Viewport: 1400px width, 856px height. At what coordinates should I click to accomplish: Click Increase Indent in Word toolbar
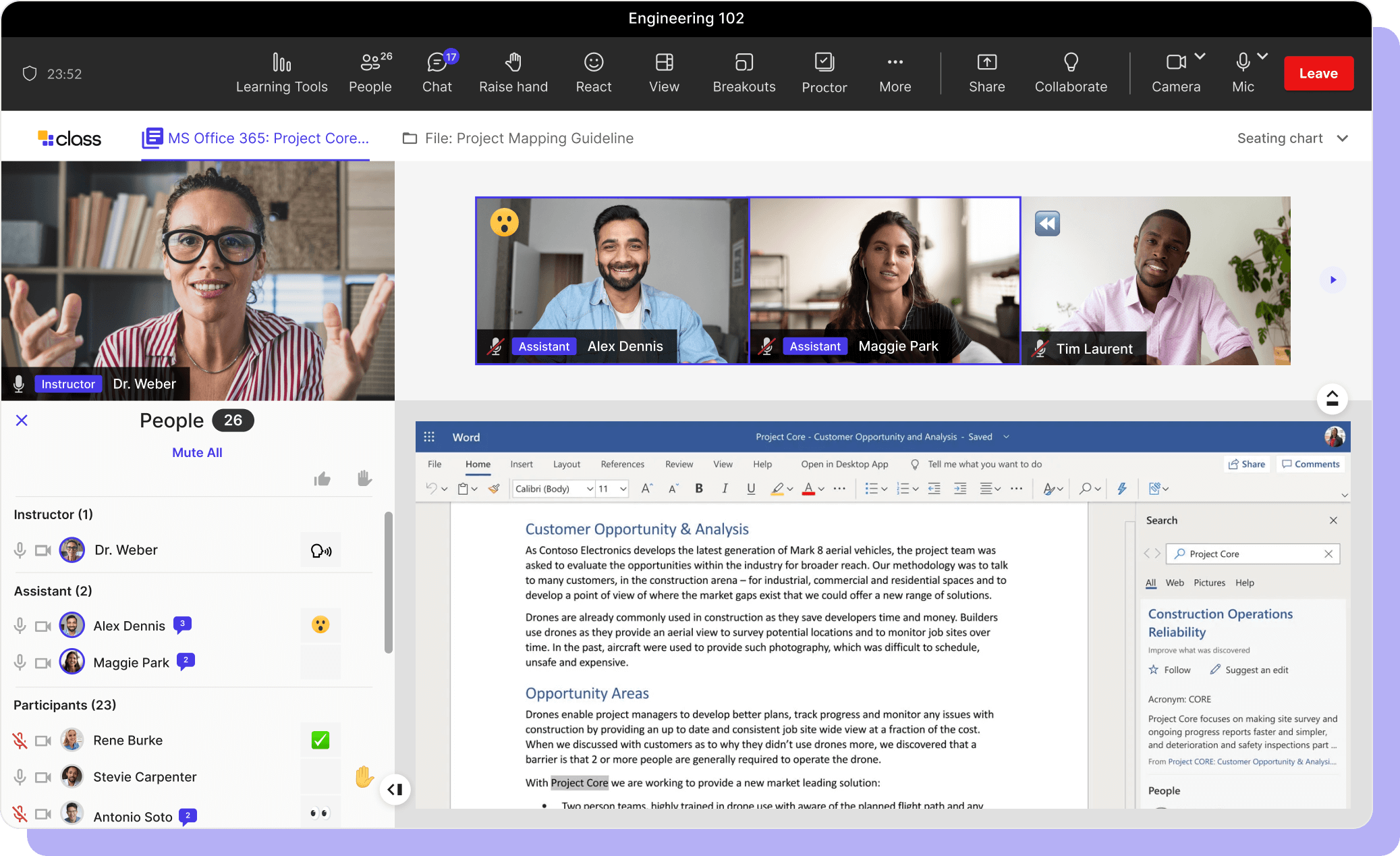point(960,488)
